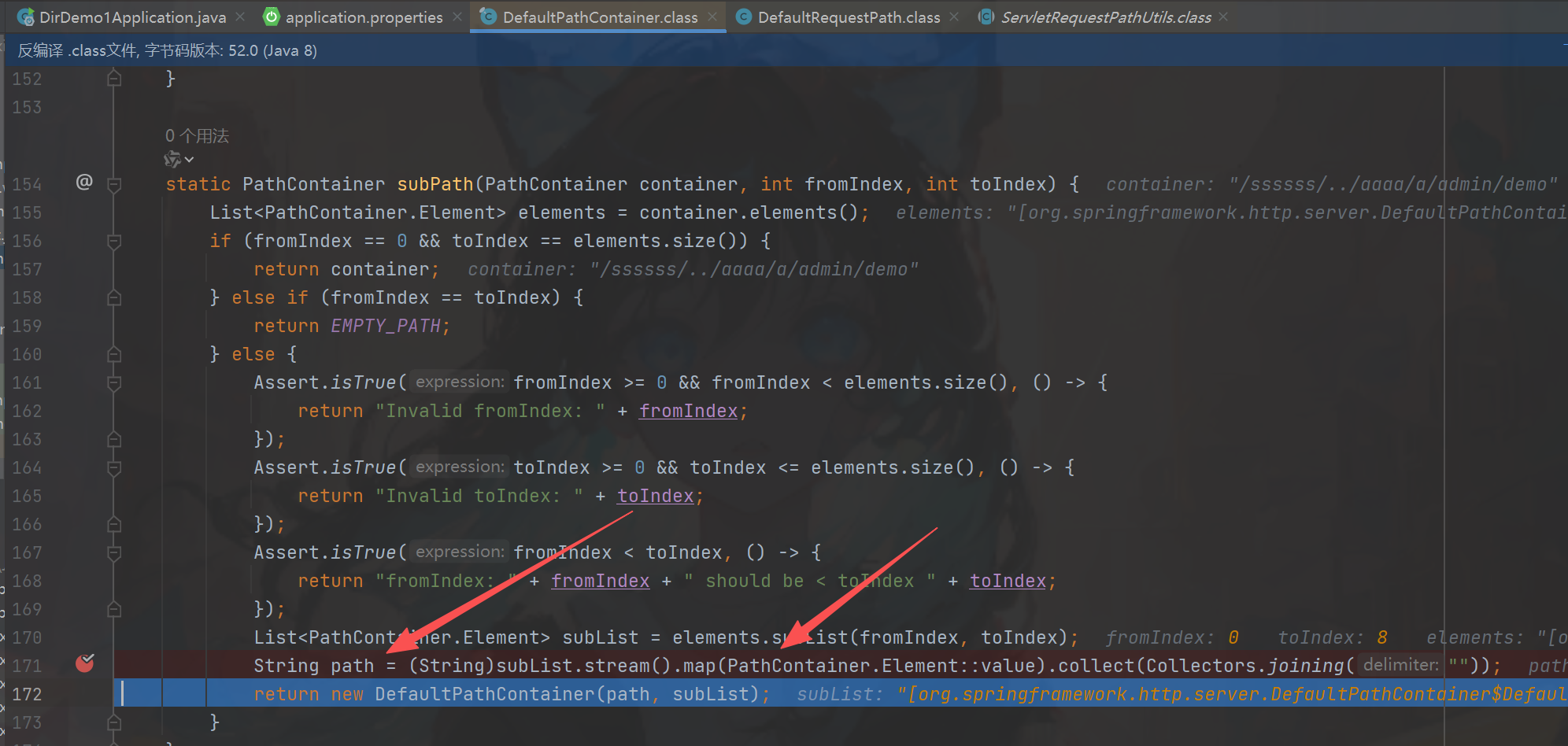Image resolution: width=1568 pixels, height=746 pixels.
Task: Close the ServletRequestPathUtils.class tab
Action: coord(1223,17)
